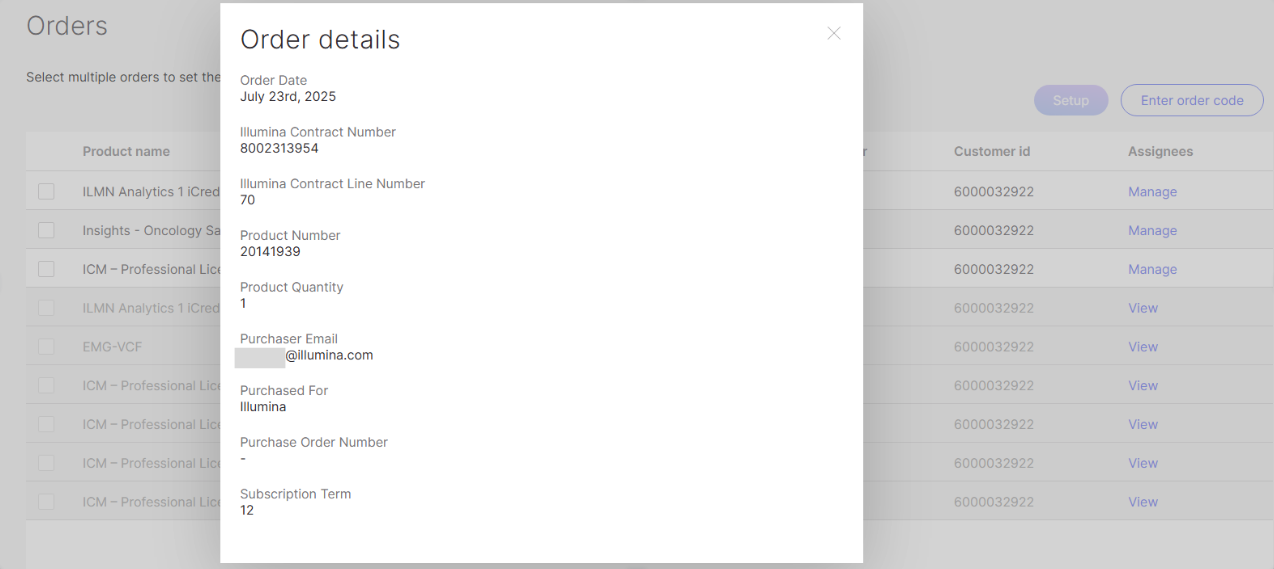This screenshot has width=1274, height=569.
Task: Open View link in the last order row
Action: (1143, 502)
